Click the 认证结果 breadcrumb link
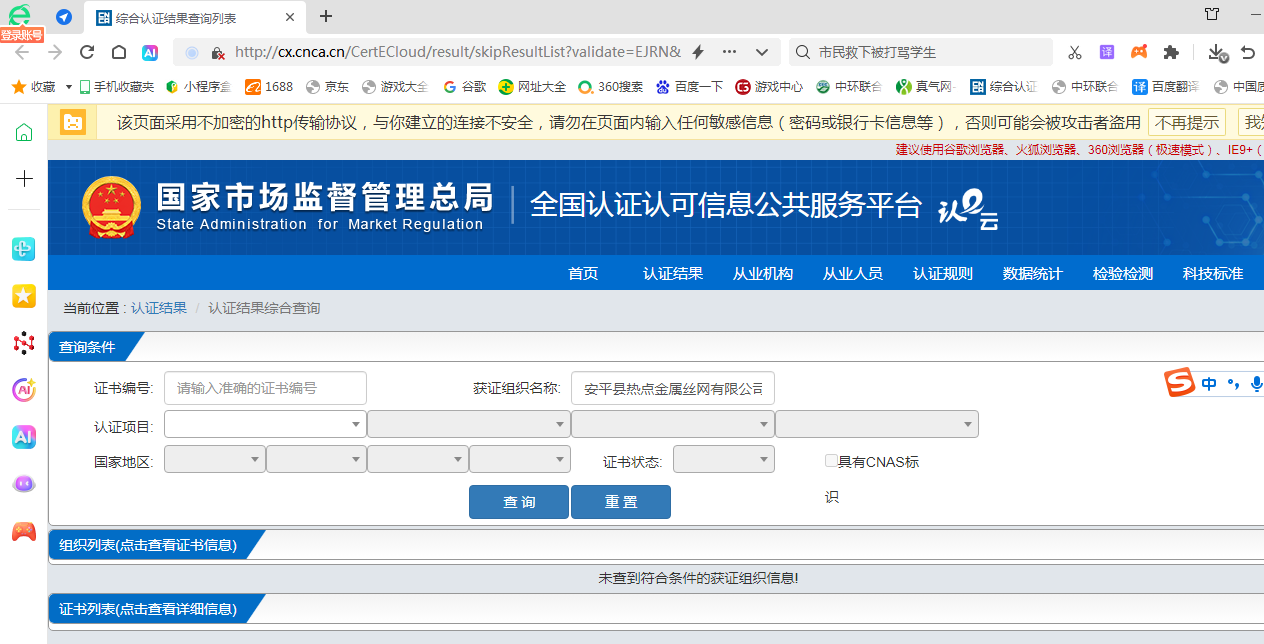 coord(159,308)
